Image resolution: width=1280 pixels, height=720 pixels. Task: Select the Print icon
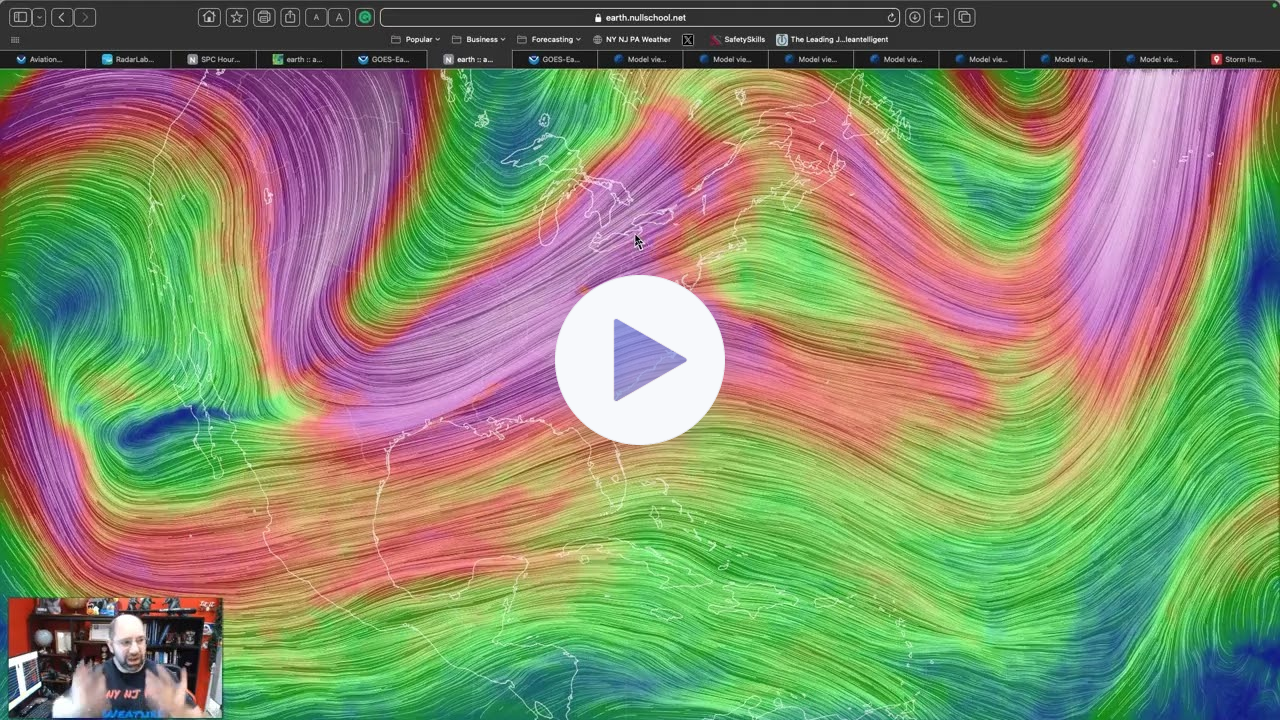coord(262,17)
